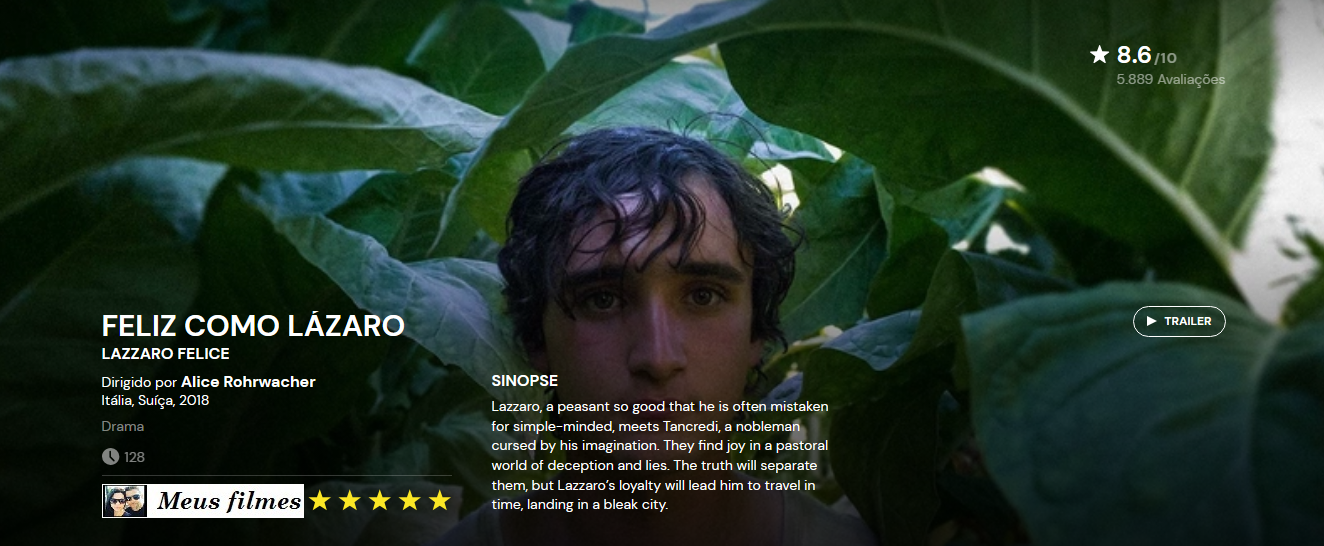Select the third yellow star

pos(379,501)
